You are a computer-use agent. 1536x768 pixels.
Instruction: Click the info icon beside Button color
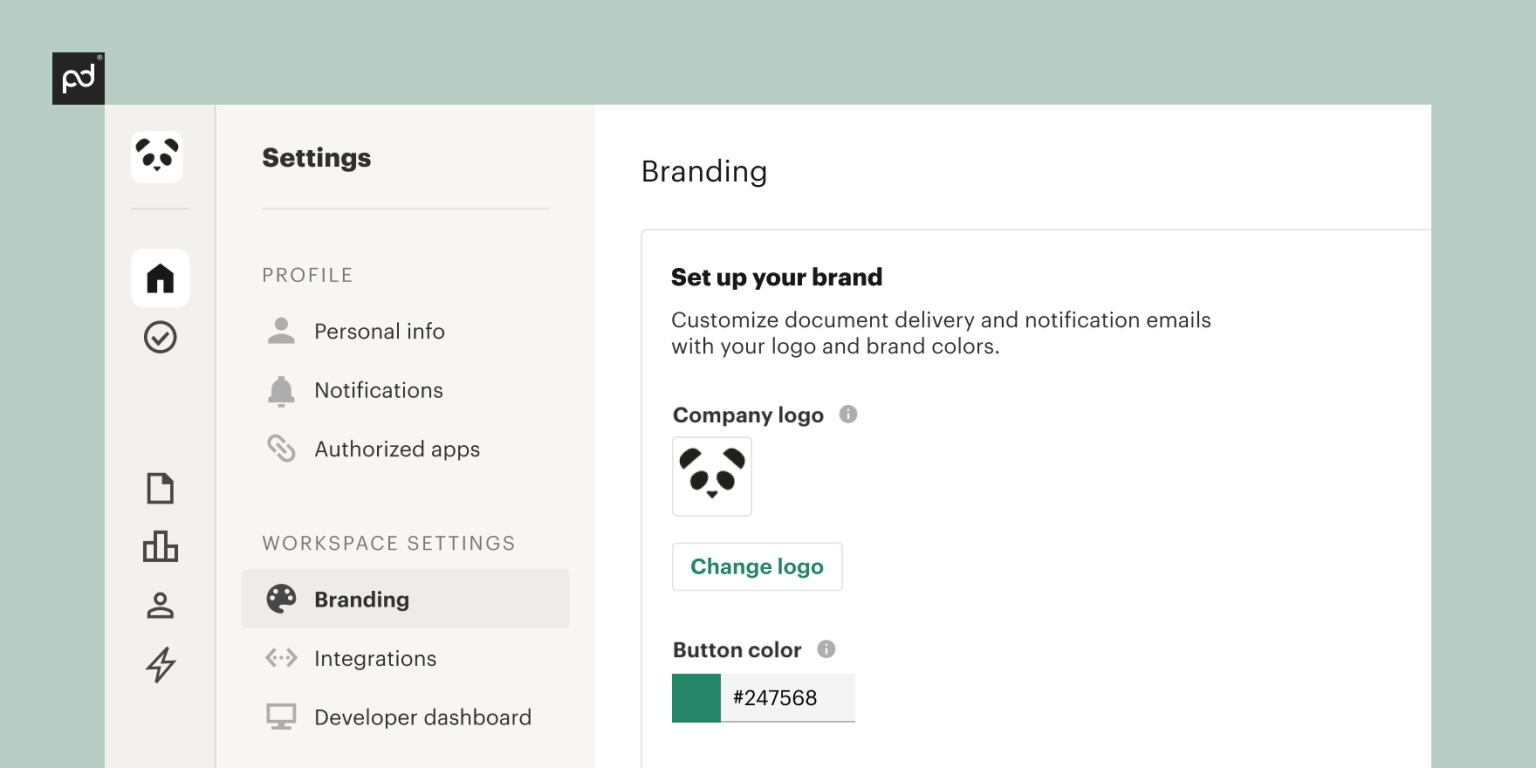point(826,649)
